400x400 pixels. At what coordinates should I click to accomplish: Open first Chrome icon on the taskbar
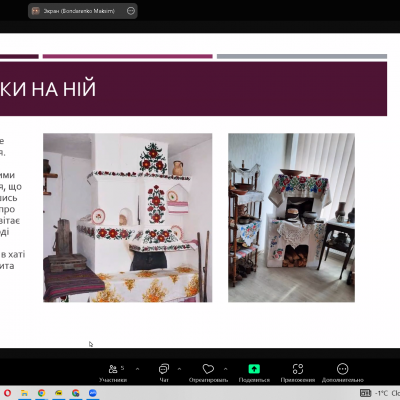(41, 393)
